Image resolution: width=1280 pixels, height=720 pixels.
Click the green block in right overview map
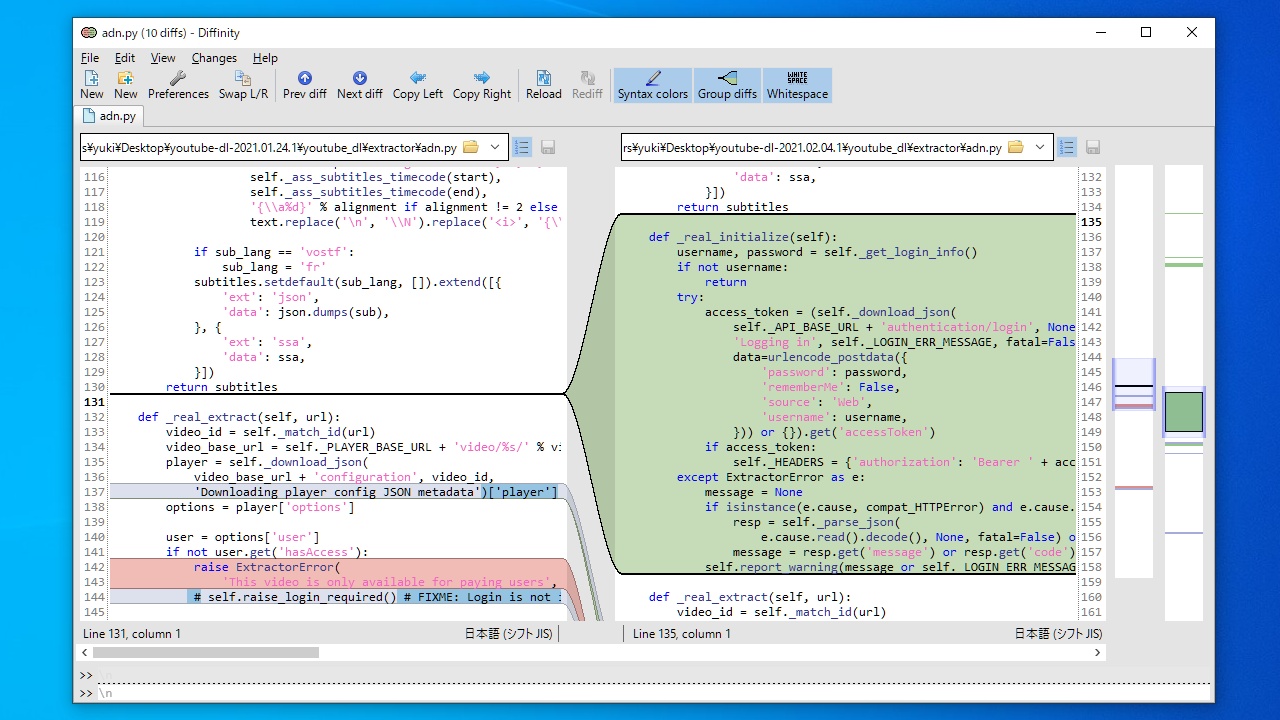(1184, 412)
